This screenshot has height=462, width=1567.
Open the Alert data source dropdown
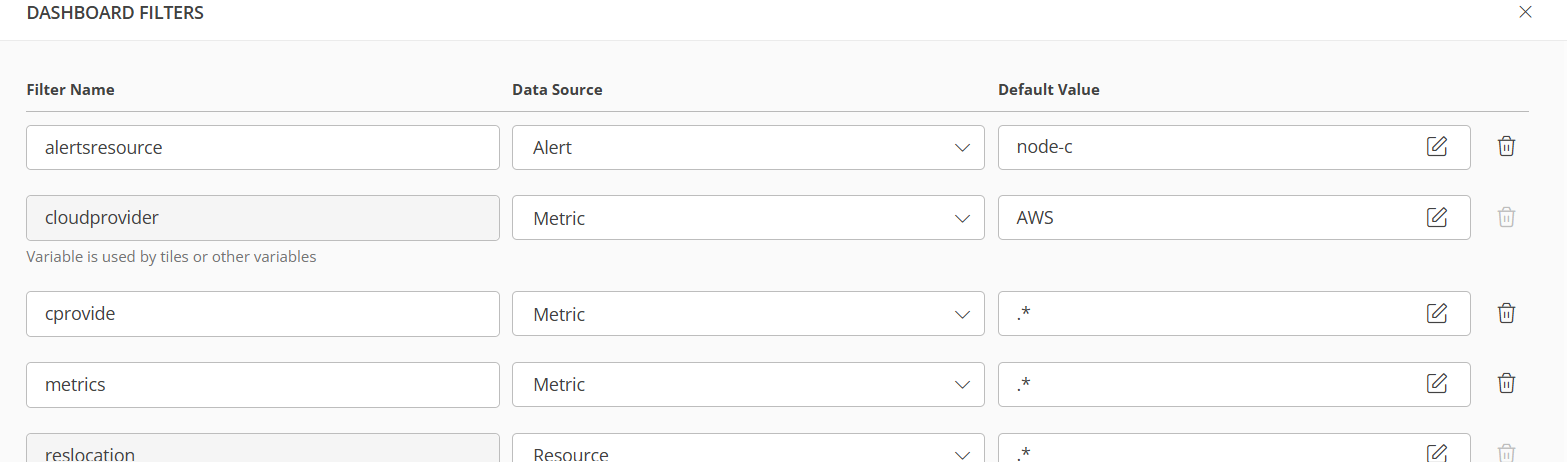pos(747,147)
